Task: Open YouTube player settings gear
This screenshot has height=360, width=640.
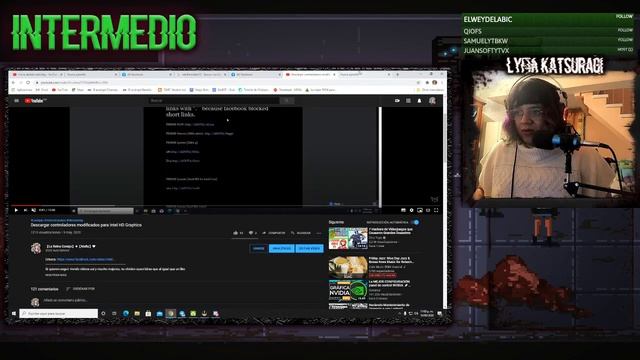Action: (411, 210)
